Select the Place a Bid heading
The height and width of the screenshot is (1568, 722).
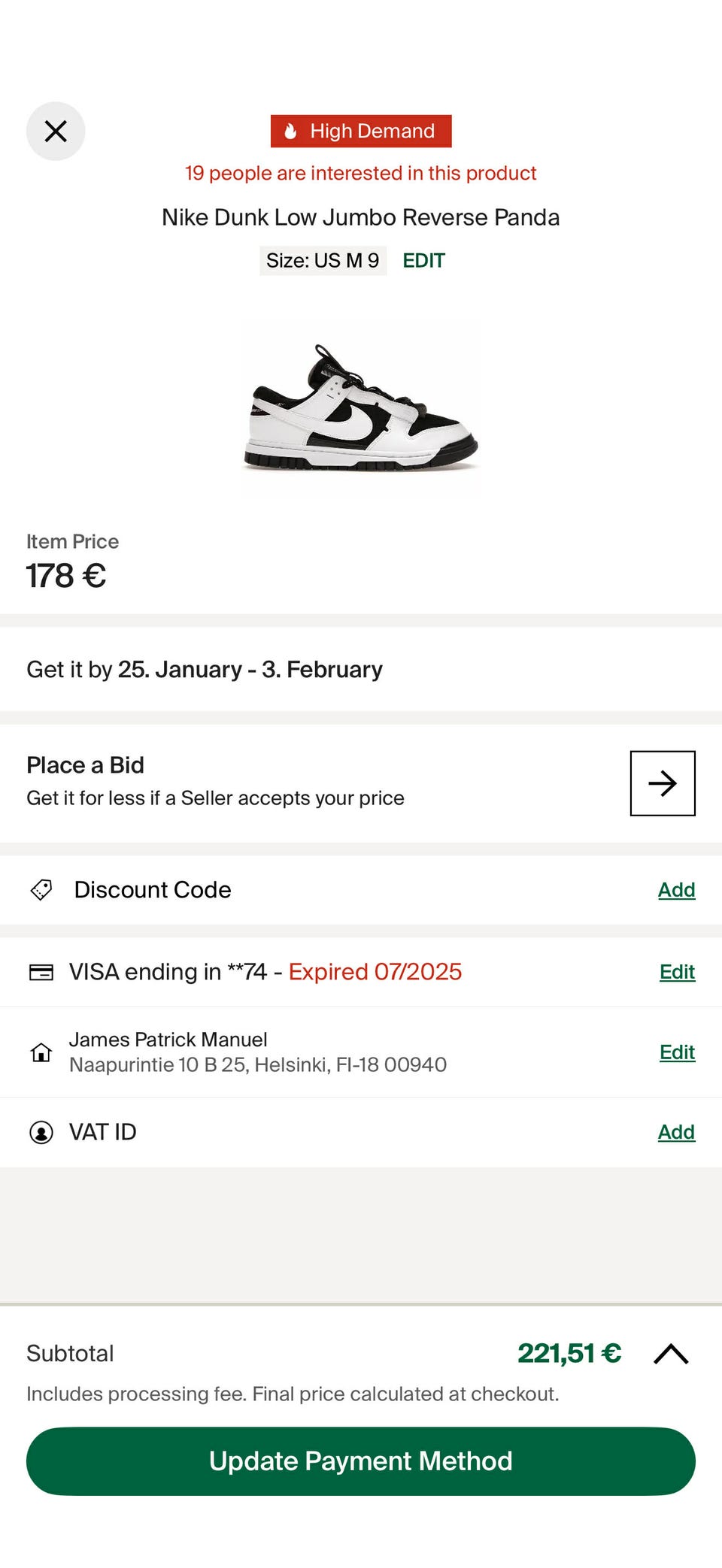[85, 765]
